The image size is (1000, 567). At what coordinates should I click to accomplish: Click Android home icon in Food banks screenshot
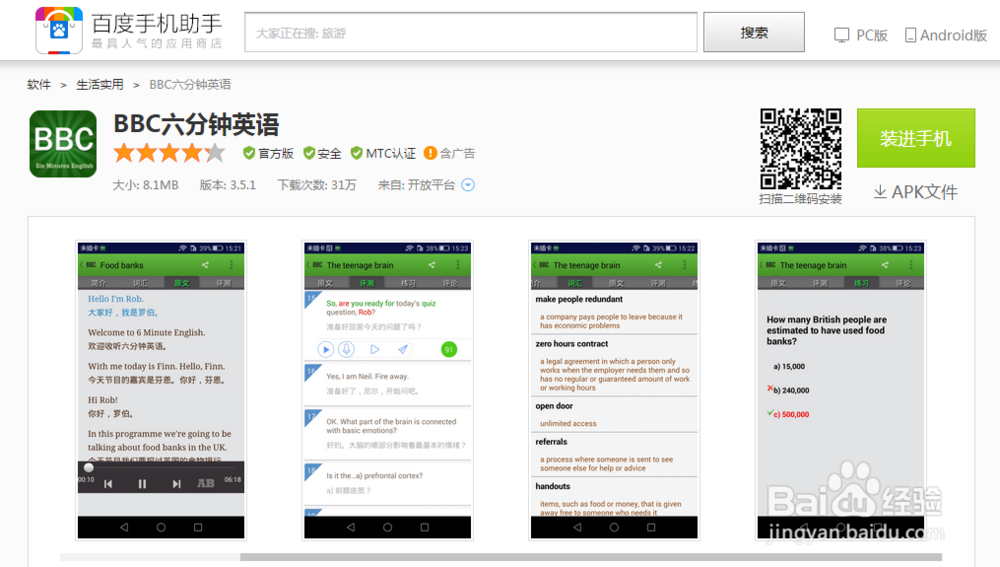tap(161, 527)
